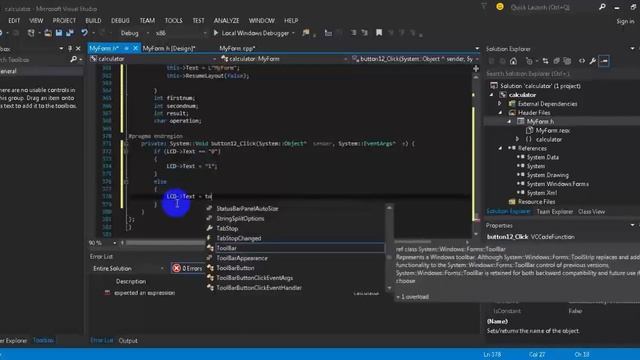
Task: Click the yellow feedback smiley icon
Action: 500,7
